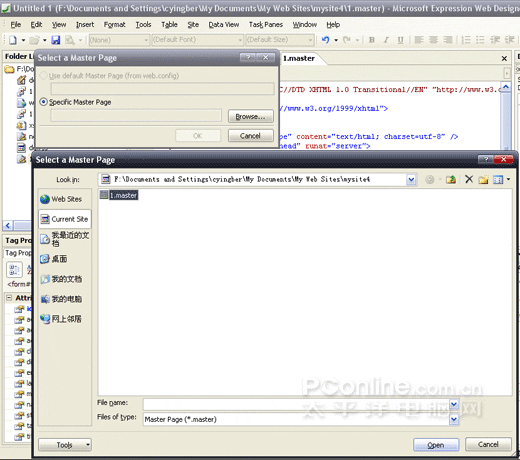Select Specific Master Page radio button
This screenshot has width=520, height=460.
(x=43, y=102)
